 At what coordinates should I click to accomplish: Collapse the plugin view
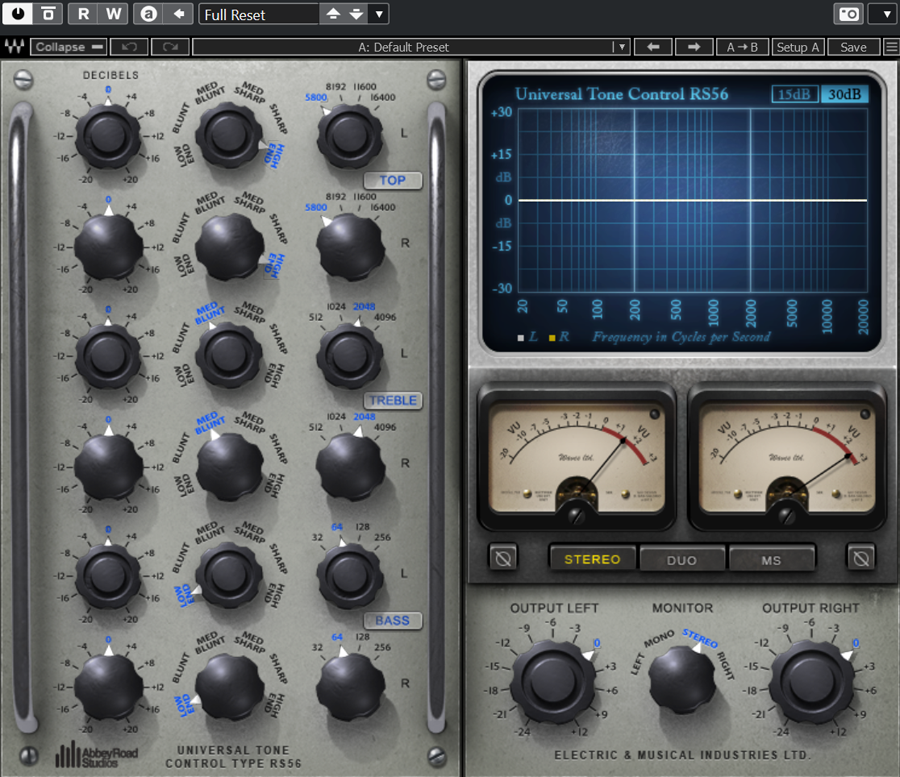[x=69, y=47]
